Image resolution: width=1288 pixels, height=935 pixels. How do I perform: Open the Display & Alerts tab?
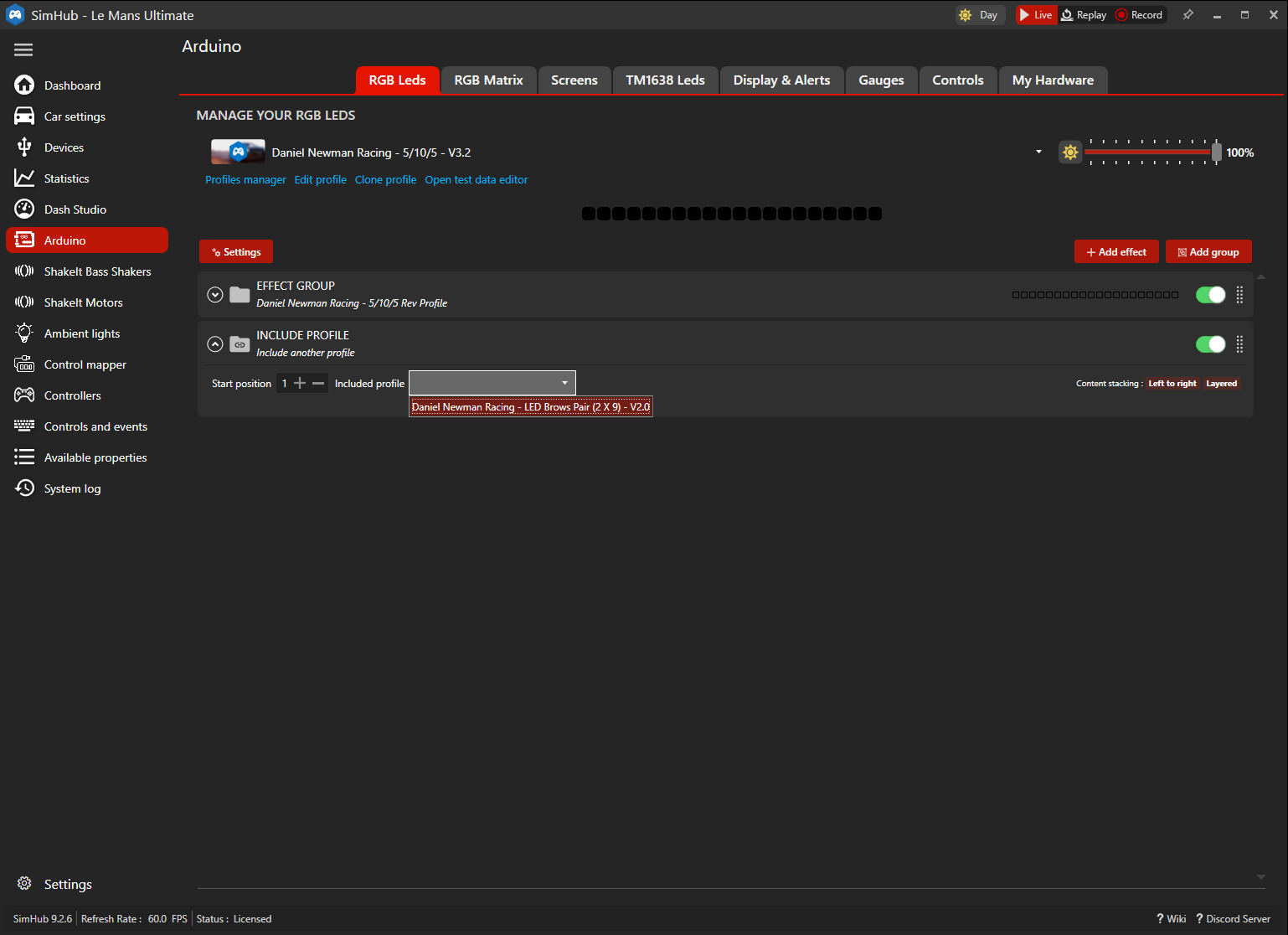781,80
